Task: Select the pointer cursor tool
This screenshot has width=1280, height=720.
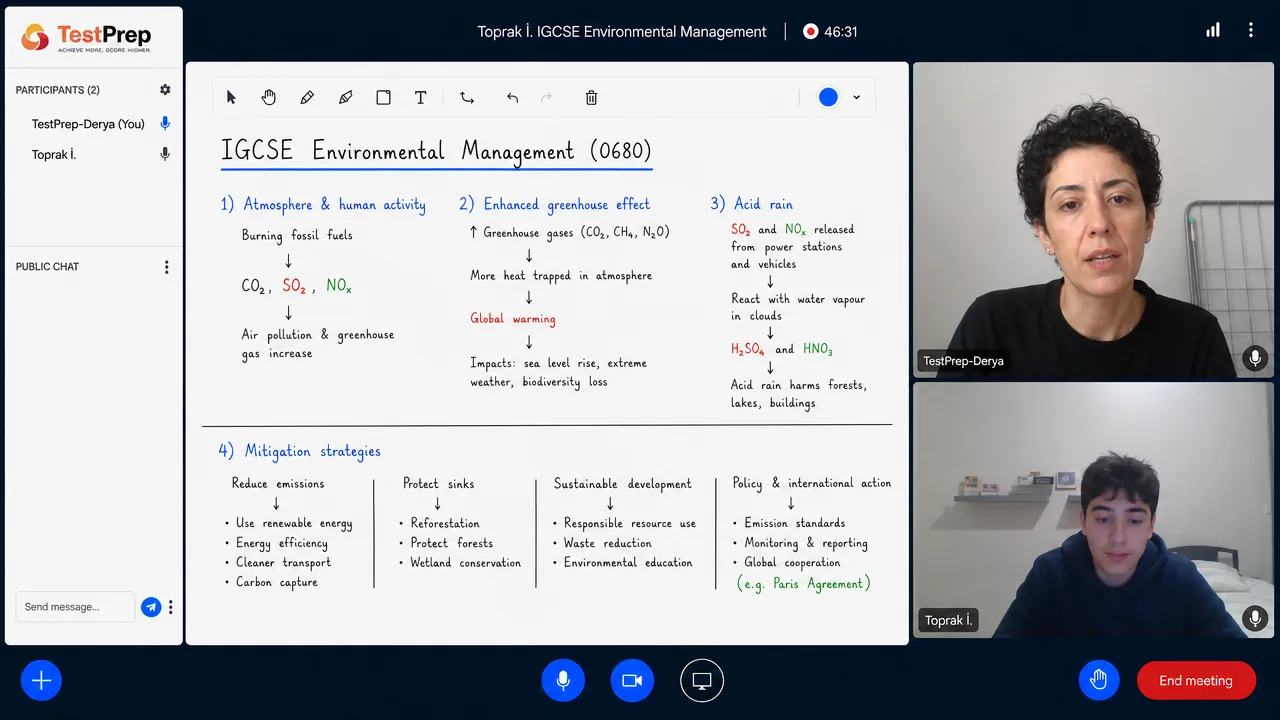Action: pyautogui.click(x=231, y=97)
